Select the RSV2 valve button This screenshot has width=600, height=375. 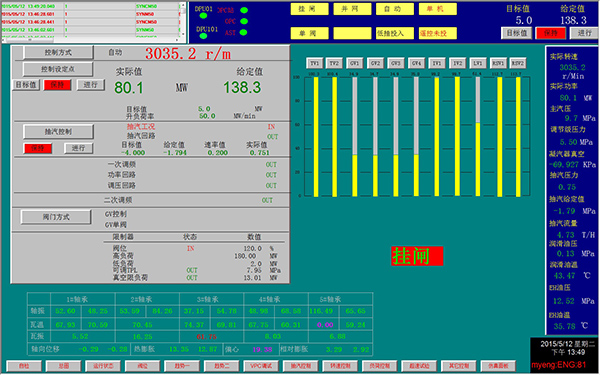click(x=518, y=63)
